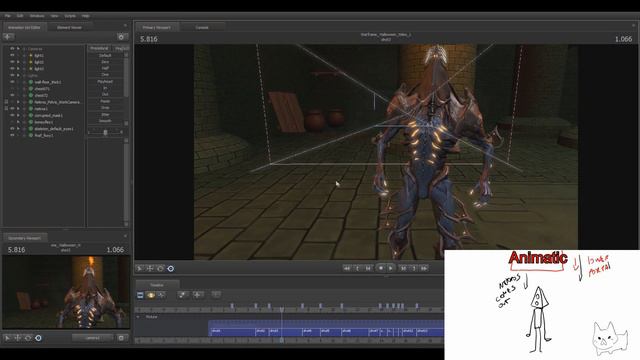Image resolution: width=640 pixels, height=360 pixels.
Task: Expand the light2 animation set
Action: 18,62
